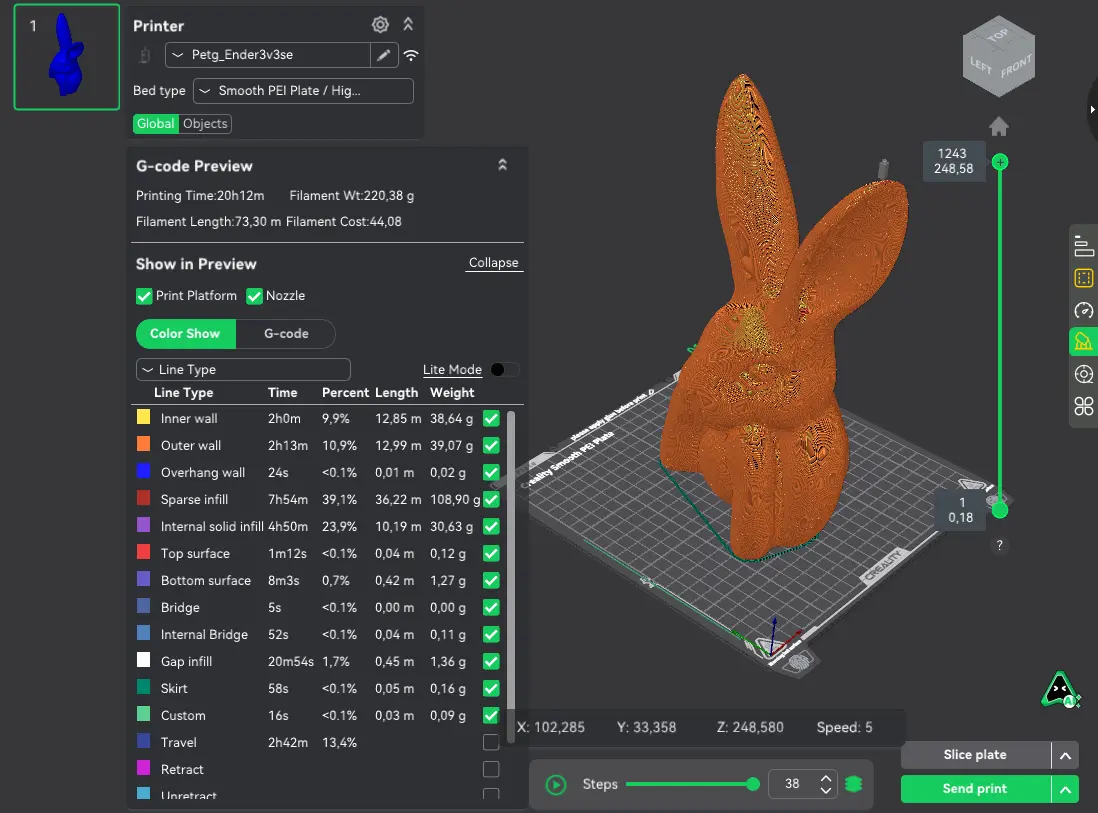
Task: Click the Steps value field showing 38
Action: tap(793, 784)
